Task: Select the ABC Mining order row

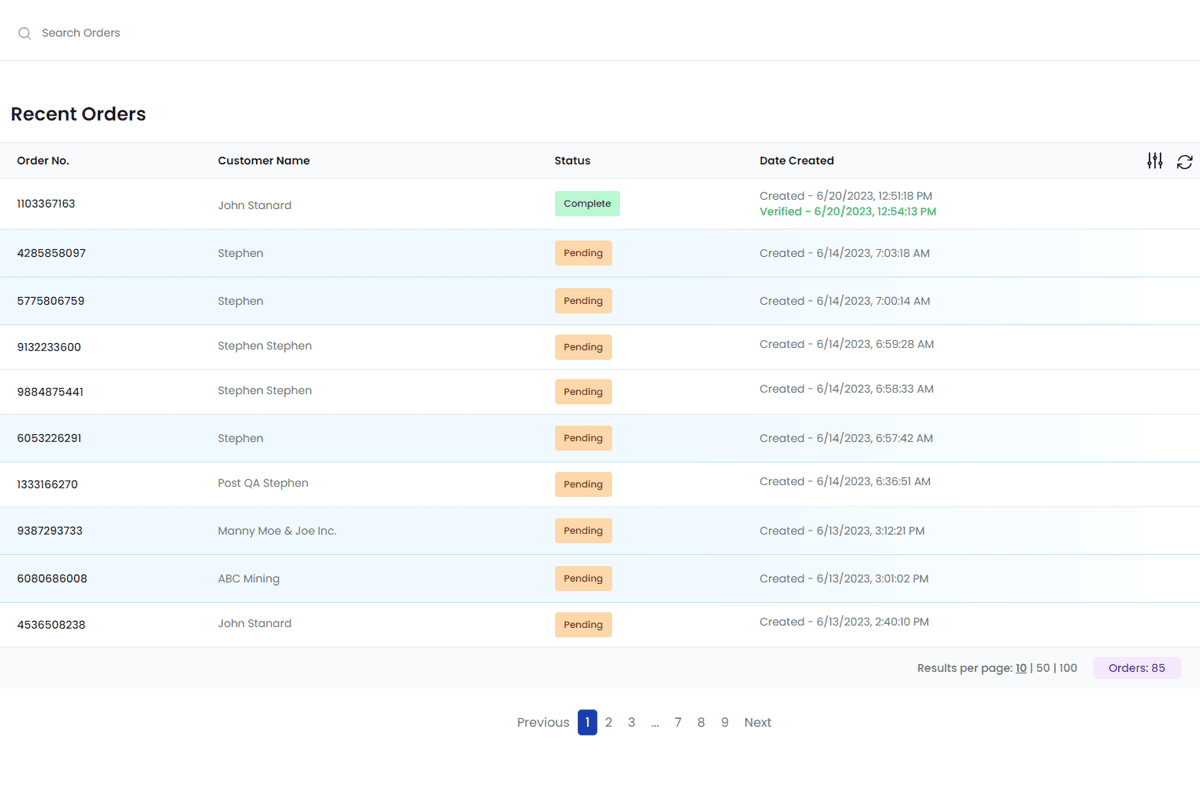Action: 249,579
